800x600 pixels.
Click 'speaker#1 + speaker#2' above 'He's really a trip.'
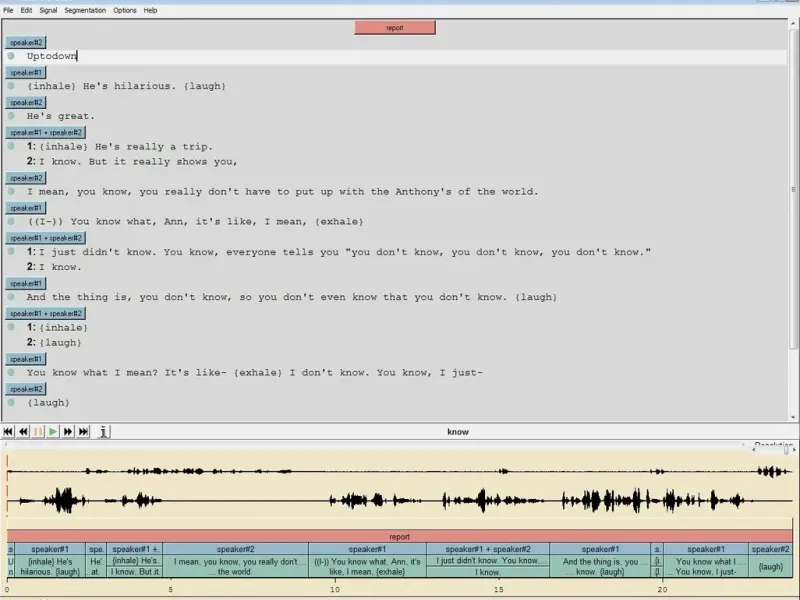click(46, 133)
